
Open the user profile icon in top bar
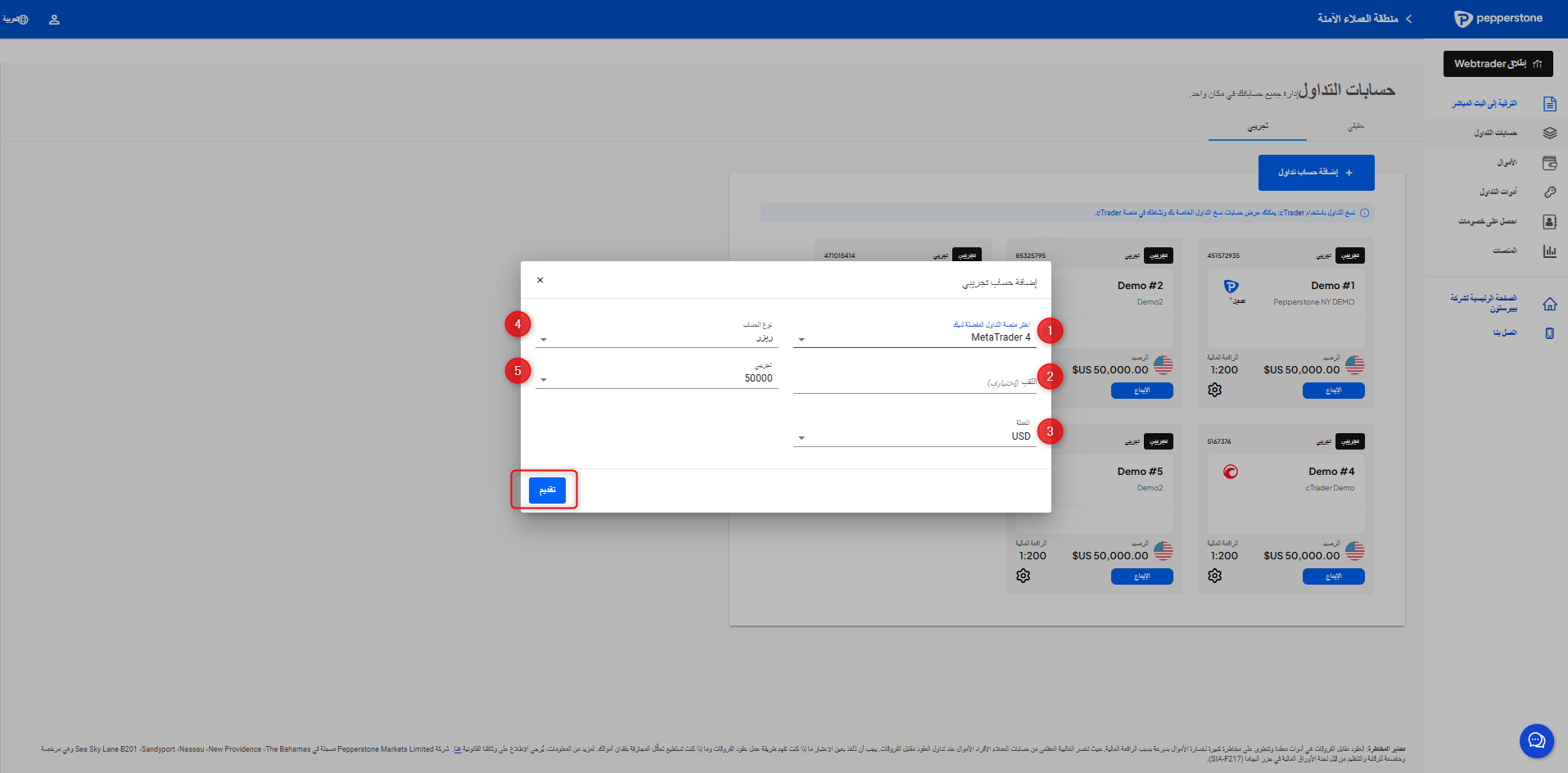pyautogui.click(x=54, y=20)
